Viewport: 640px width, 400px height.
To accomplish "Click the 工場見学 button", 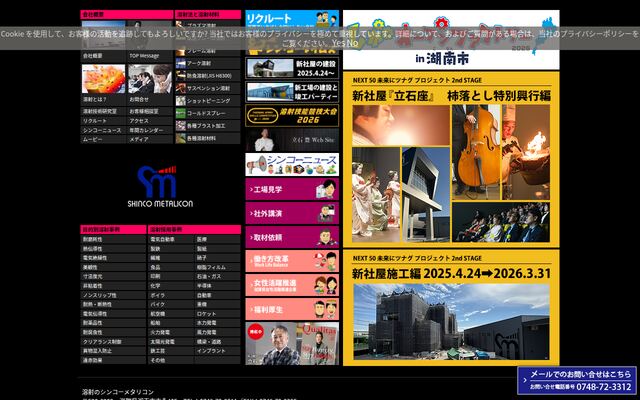I will click(x=292, y=189).
